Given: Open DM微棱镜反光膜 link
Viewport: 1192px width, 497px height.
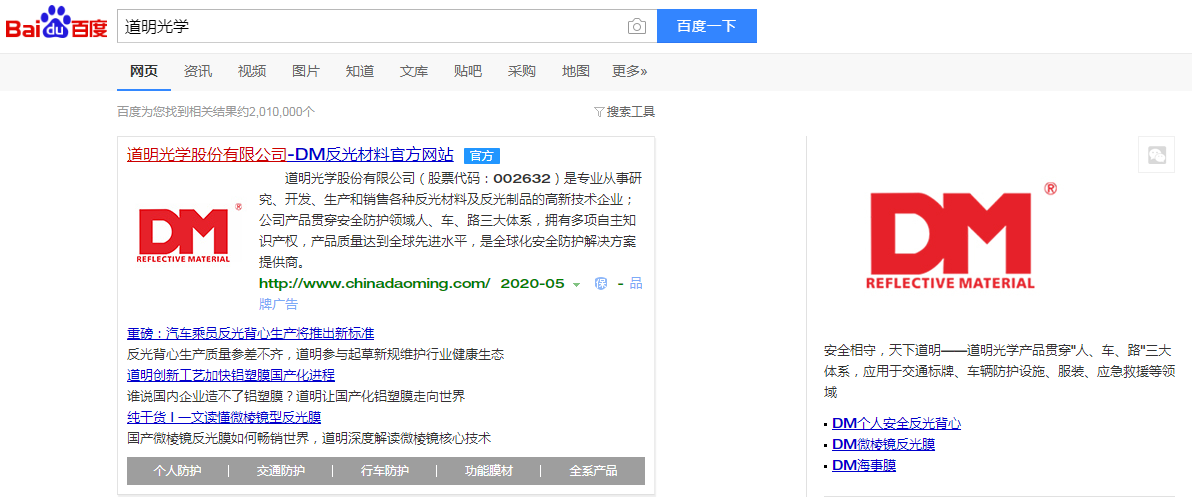Looking at the screenshot, I should (883, 444).
